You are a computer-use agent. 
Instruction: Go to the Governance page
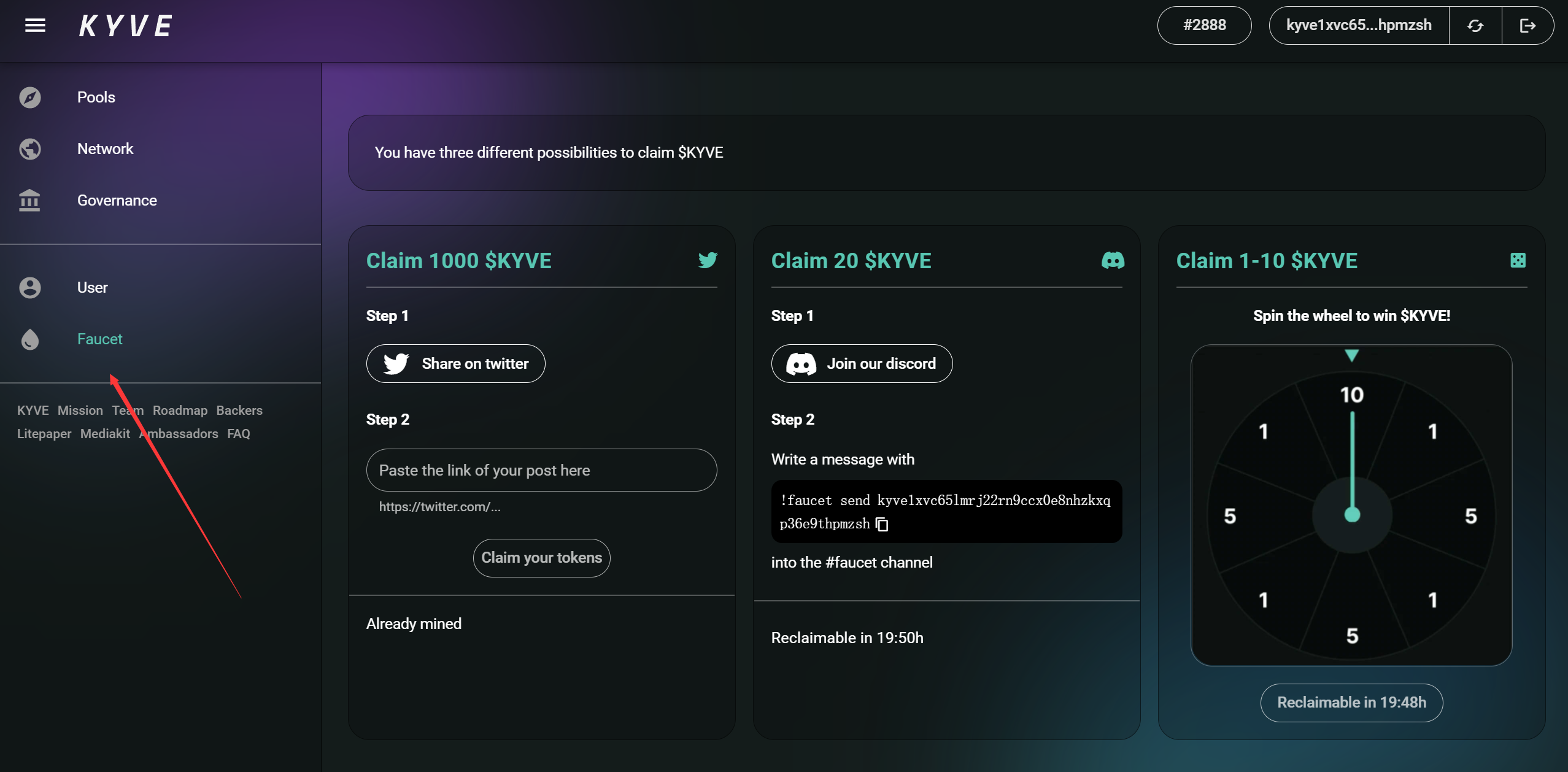[117, 200]
